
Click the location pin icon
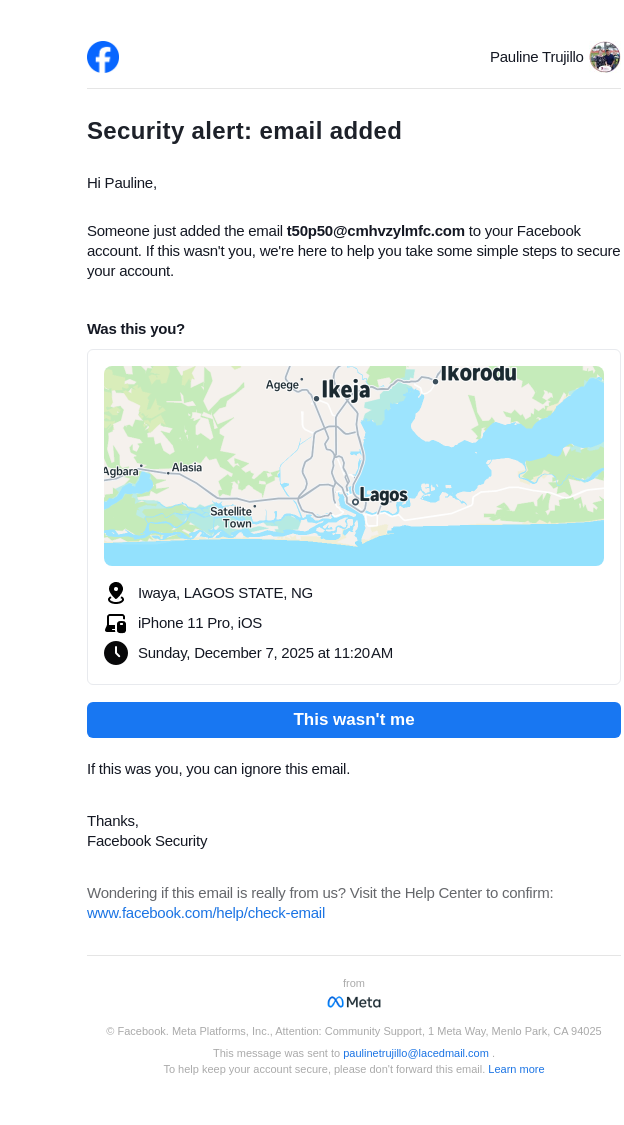click(x=116, y=593)
